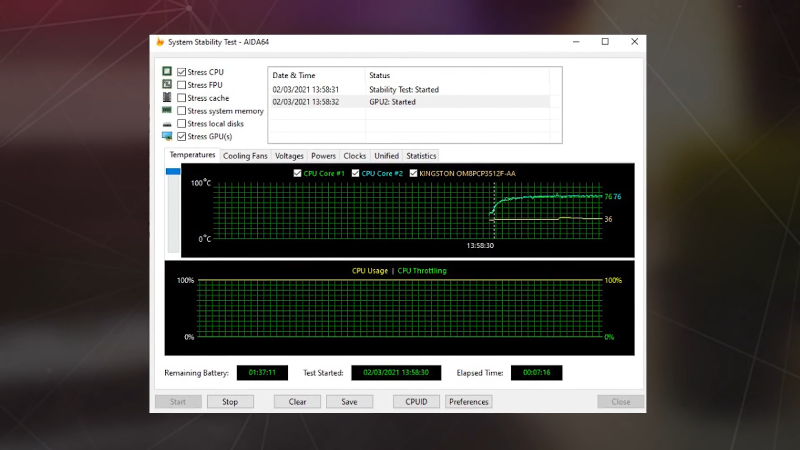
Task: Enable the Stress cache checkbox
Action: coord(181,98)
